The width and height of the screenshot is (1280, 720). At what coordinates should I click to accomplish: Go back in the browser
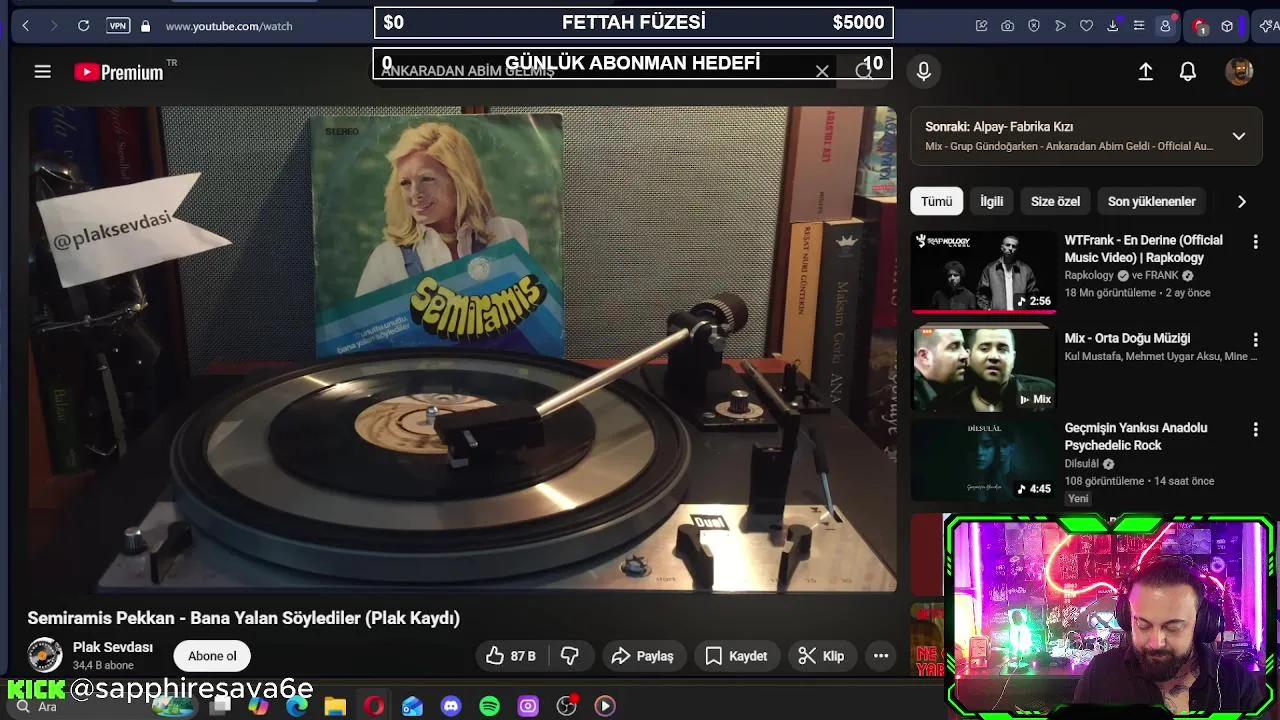(26, 26)
